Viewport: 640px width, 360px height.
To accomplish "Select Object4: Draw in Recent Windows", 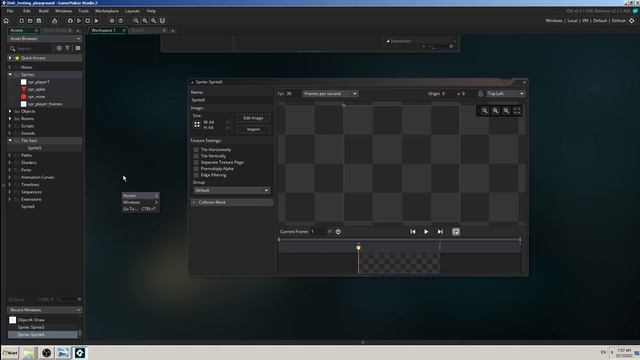I will pos(31,320).
